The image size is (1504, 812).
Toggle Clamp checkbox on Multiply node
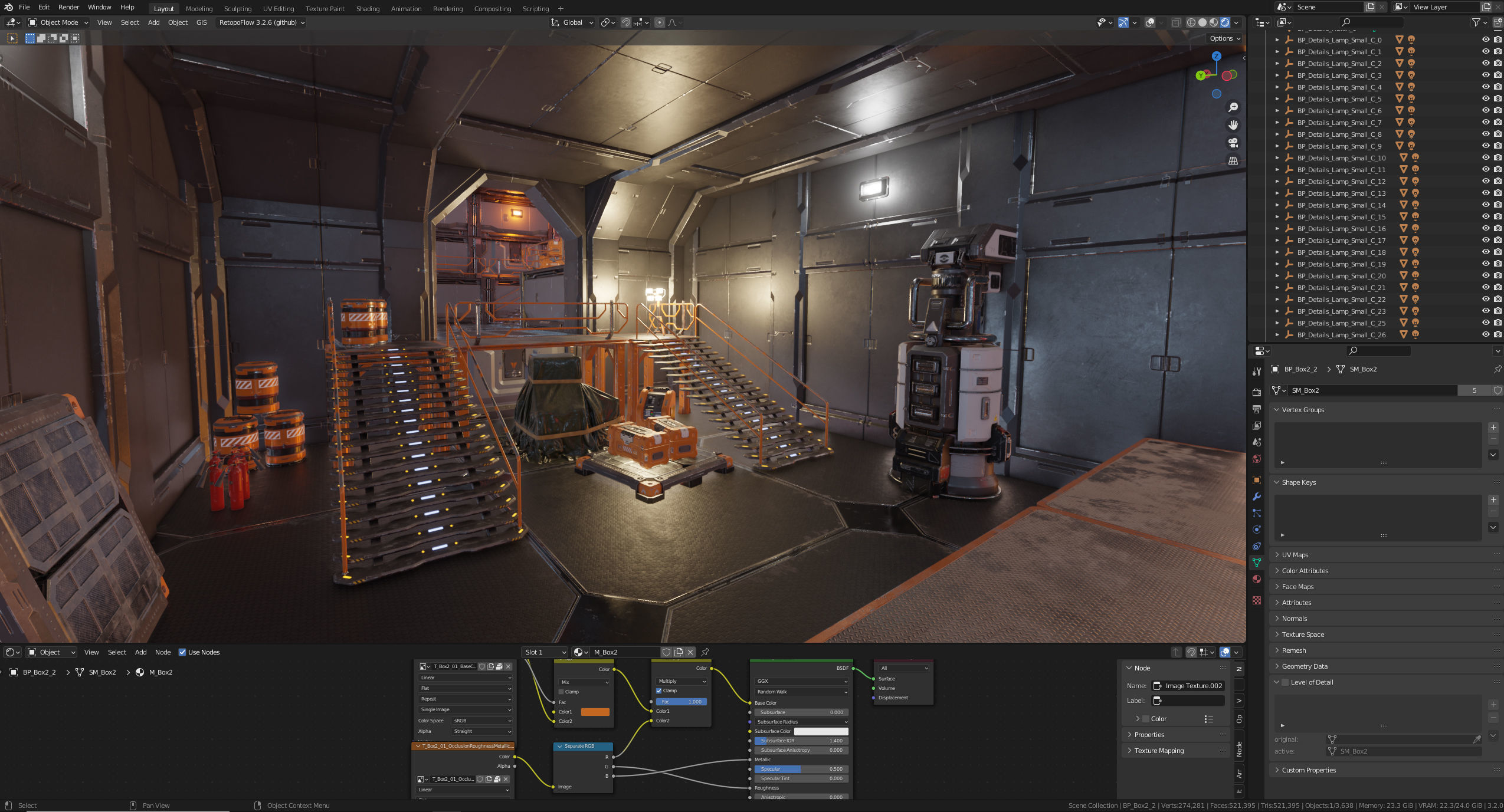pos(659,691)
